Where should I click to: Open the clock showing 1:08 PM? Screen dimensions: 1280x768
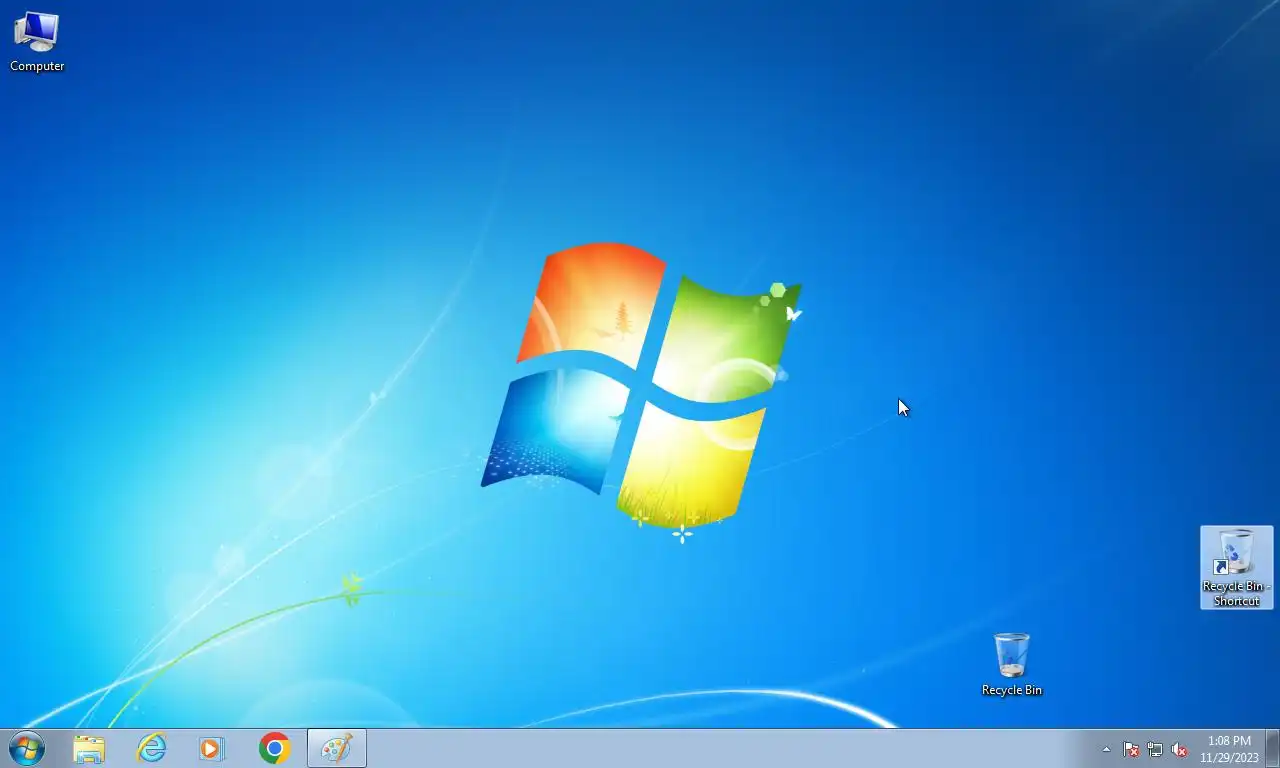coord(1229,749)
